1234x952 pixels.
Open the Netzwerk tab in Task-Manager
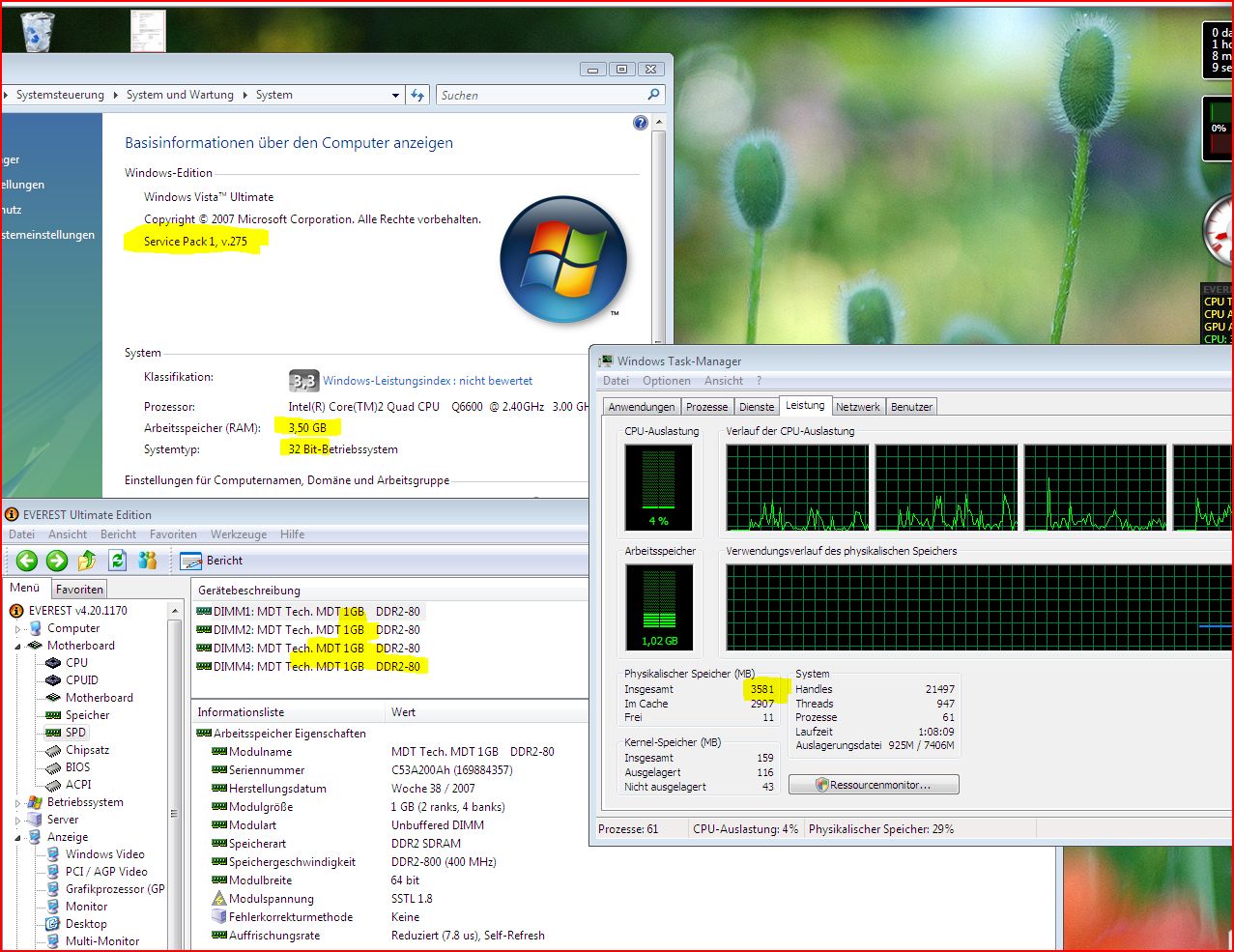[858, 407]
